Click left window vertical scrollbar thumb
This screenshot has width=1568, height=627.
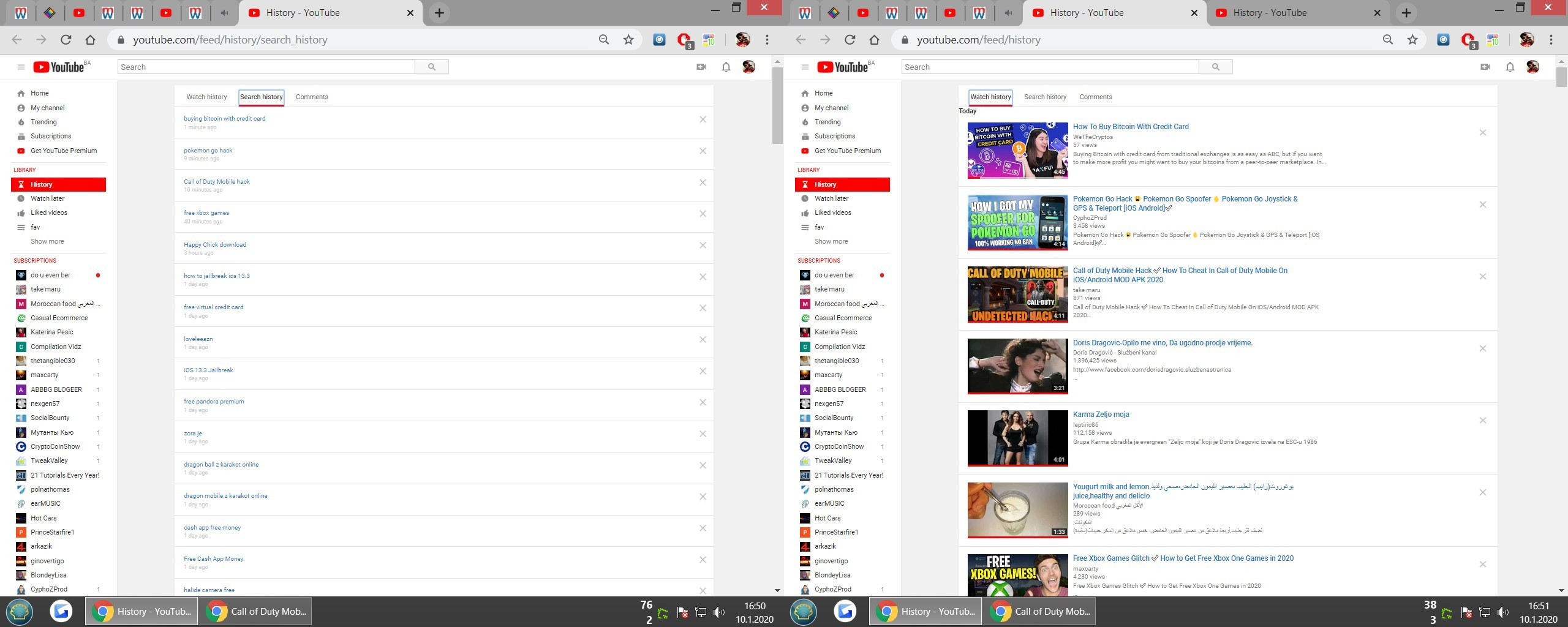pyautogui.click(x=777, y=105)
